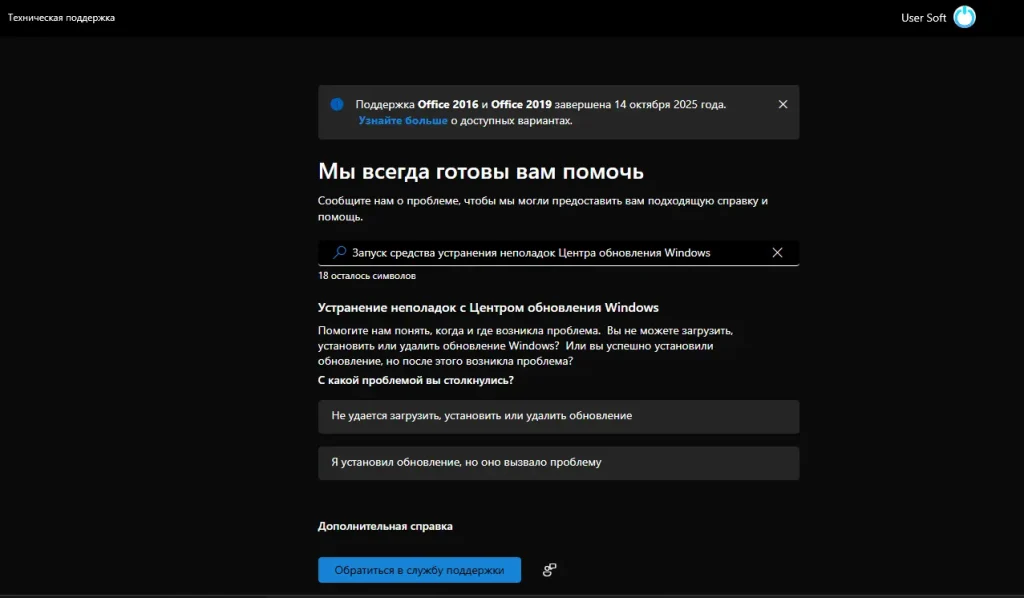Click the "User Soft" account name
Screen dimensions: 1024x598
[x=923, y=18]
